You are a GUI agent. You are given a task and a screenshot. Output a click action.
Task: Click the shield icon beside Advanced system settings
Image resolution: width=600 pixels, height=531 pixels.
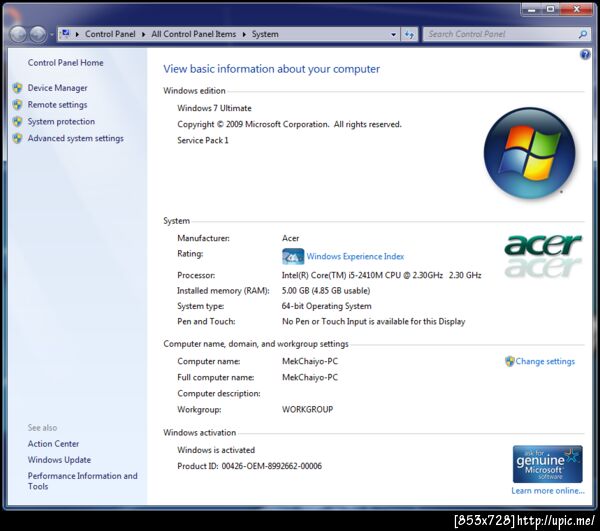tap(18, 138)
